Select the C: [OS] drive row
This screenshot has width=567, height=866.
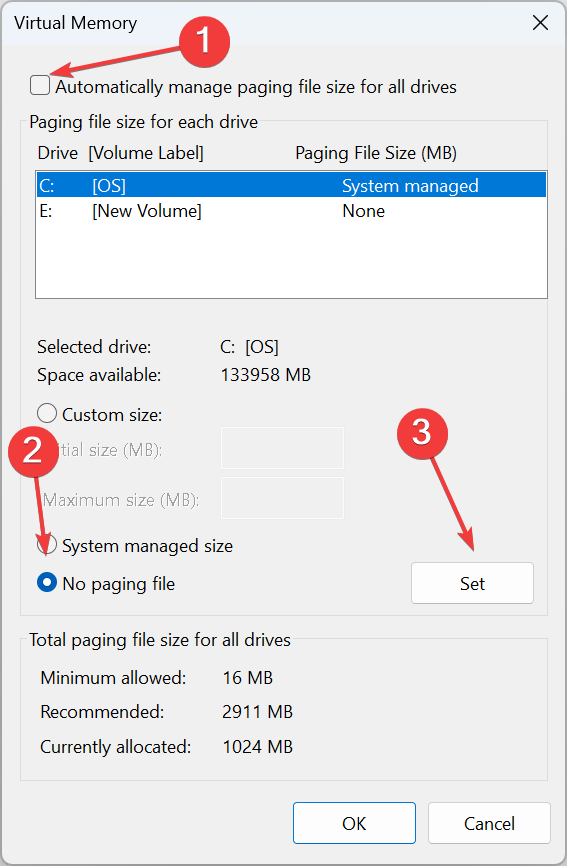292,185
